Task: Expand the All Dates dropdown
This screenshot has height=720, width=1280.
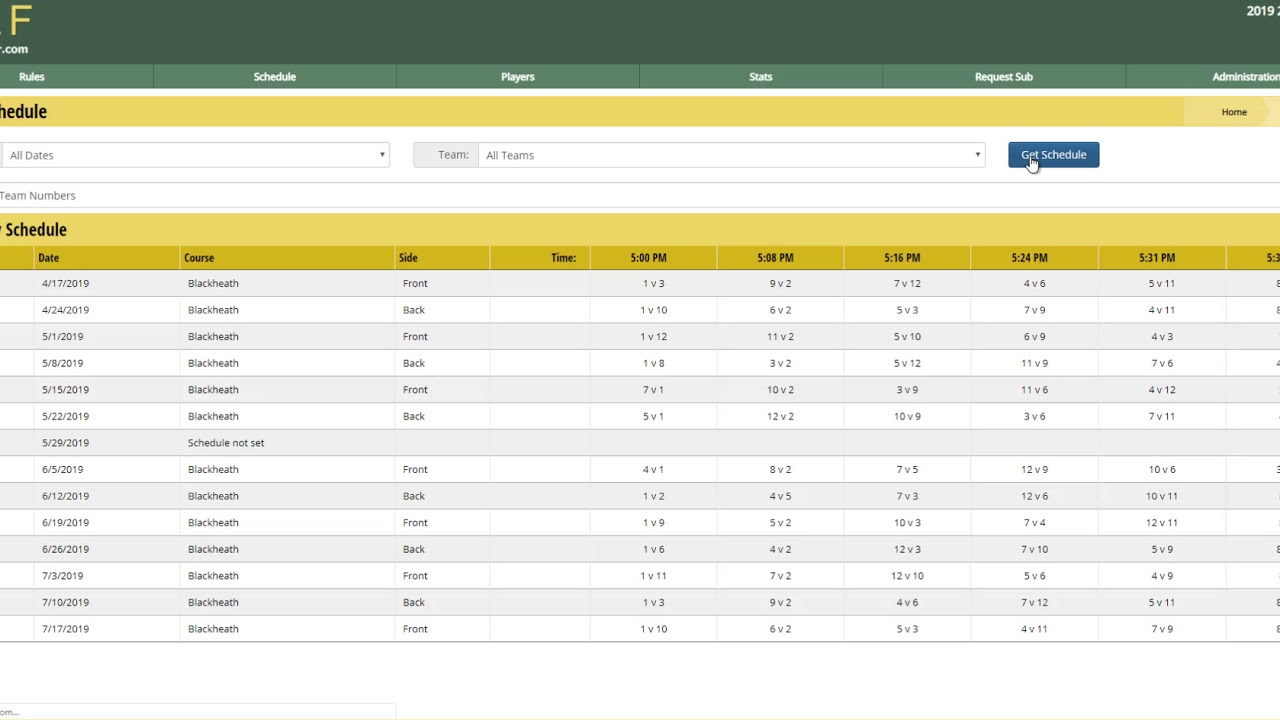Action: tap(194, 155)
